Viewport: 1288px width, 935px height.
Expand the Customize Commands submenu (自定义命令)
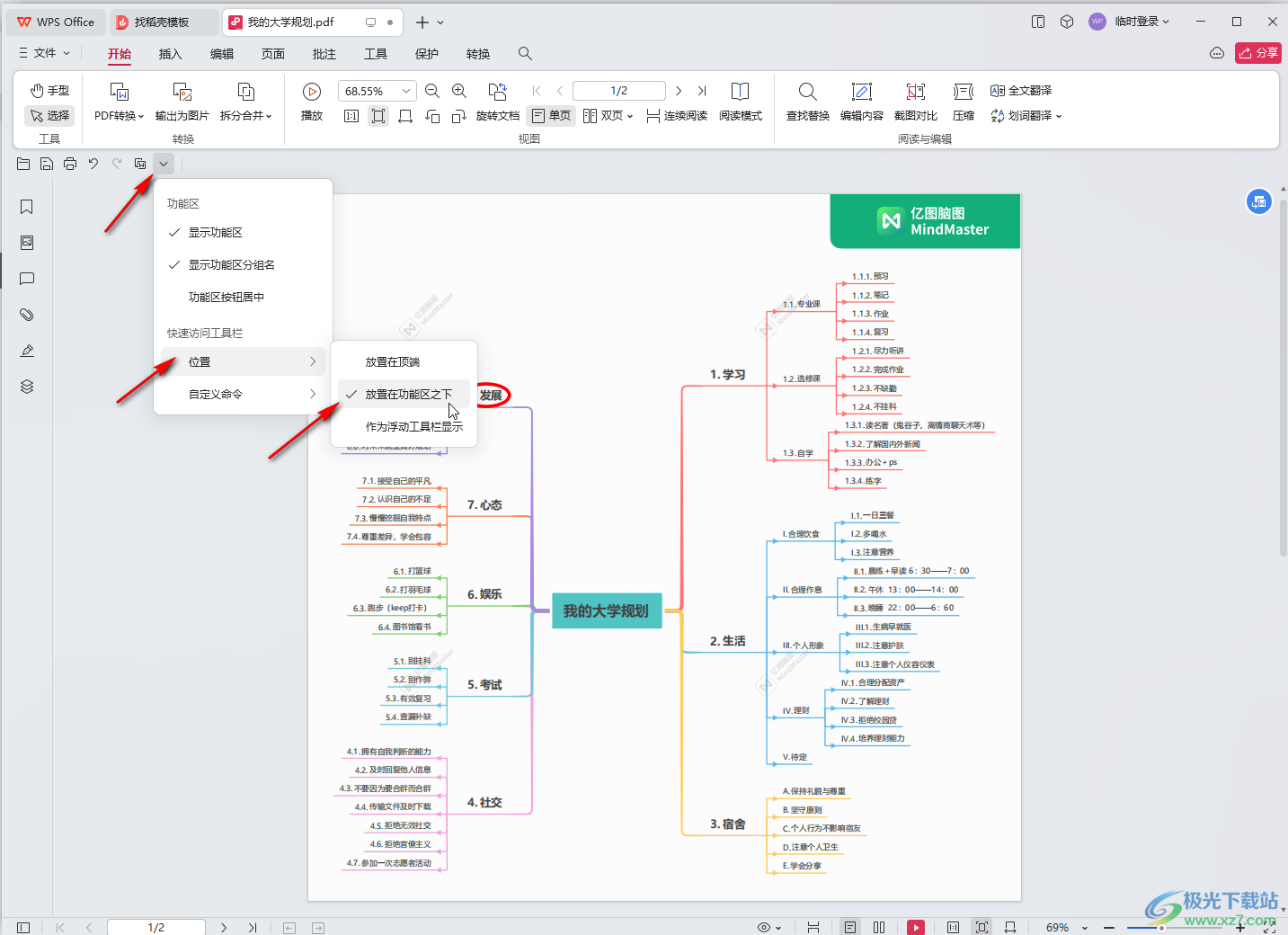(x=243, y=394)
